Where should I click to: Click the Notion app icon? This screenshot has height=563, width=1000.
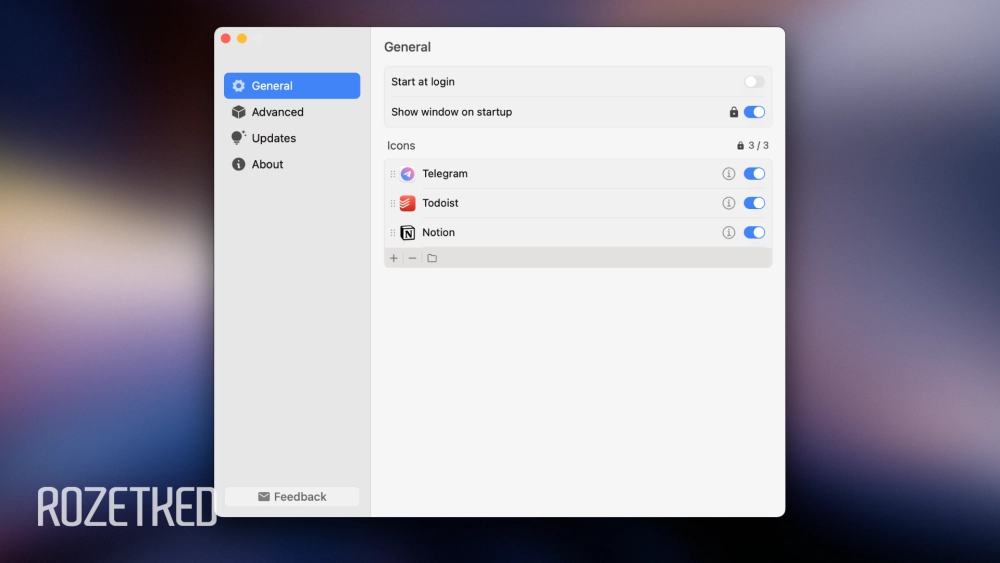click(x=407, y=233)
